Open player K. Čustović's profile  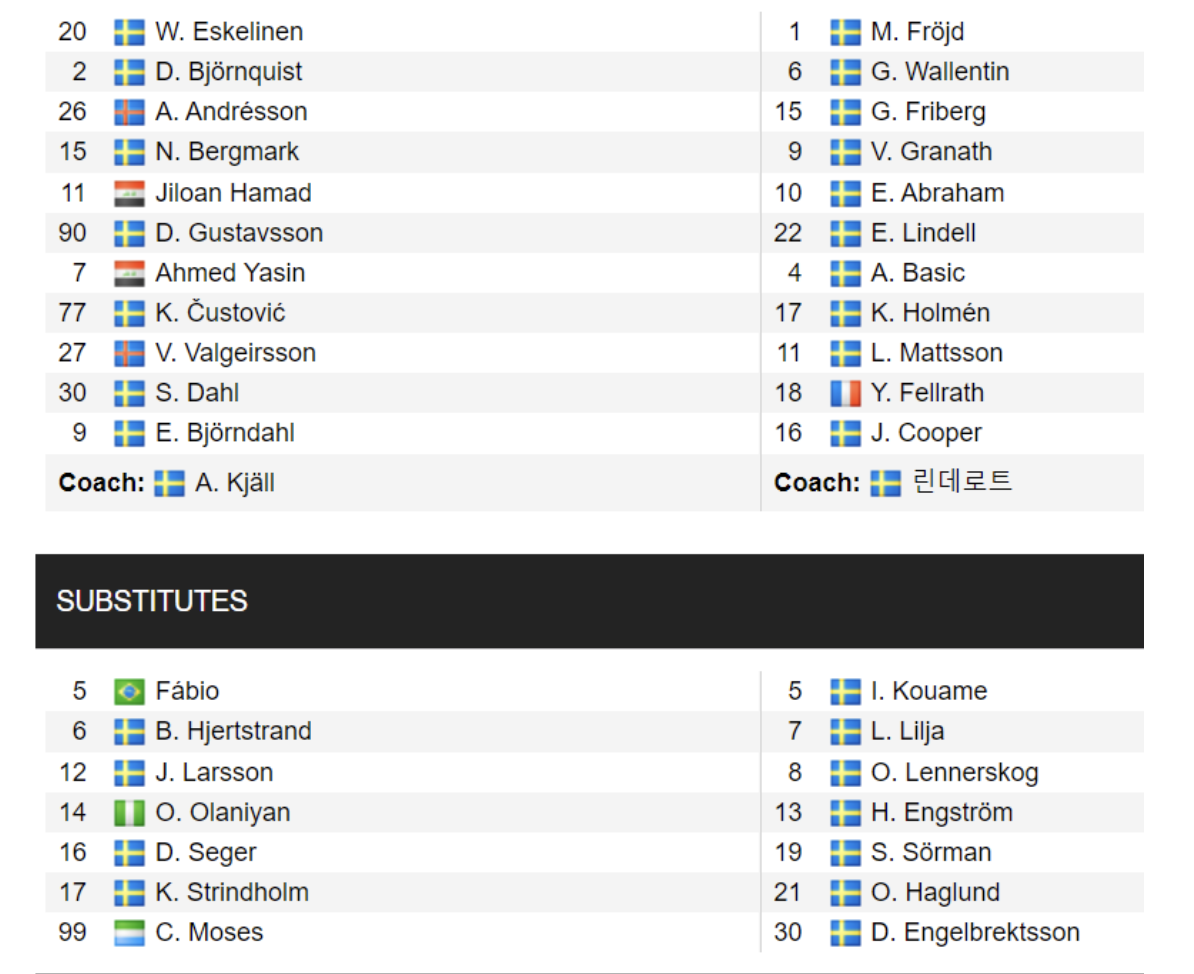point(220,313)
